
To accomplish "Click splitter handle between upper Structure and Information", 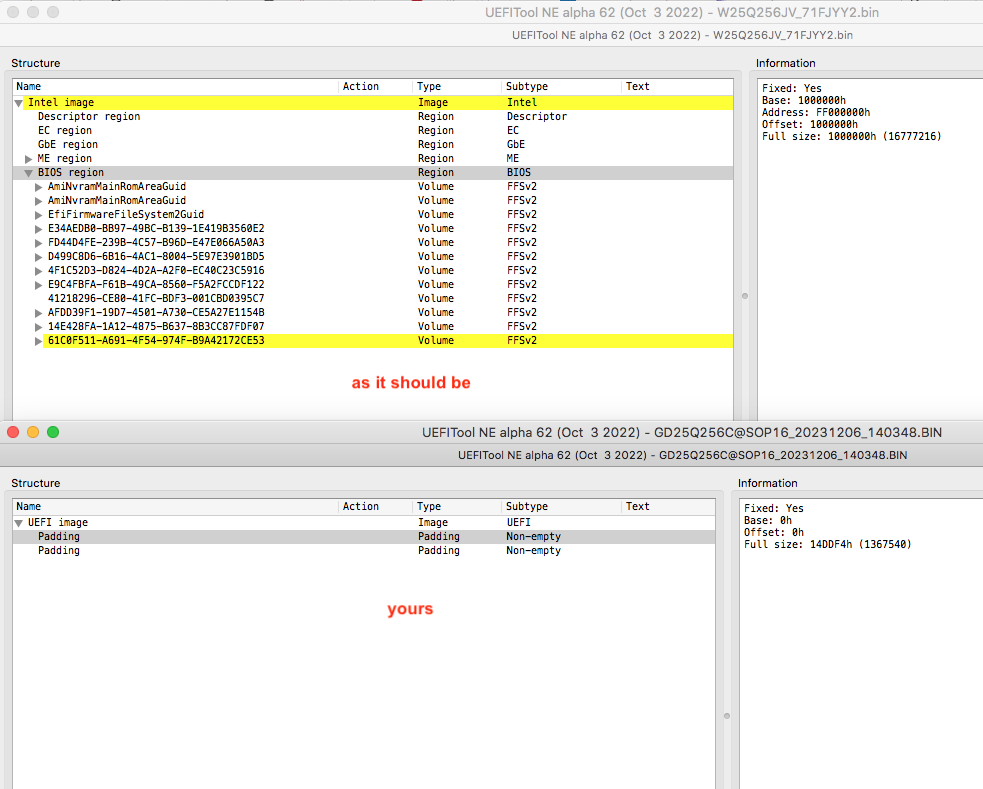I will (x=745, y=296).
